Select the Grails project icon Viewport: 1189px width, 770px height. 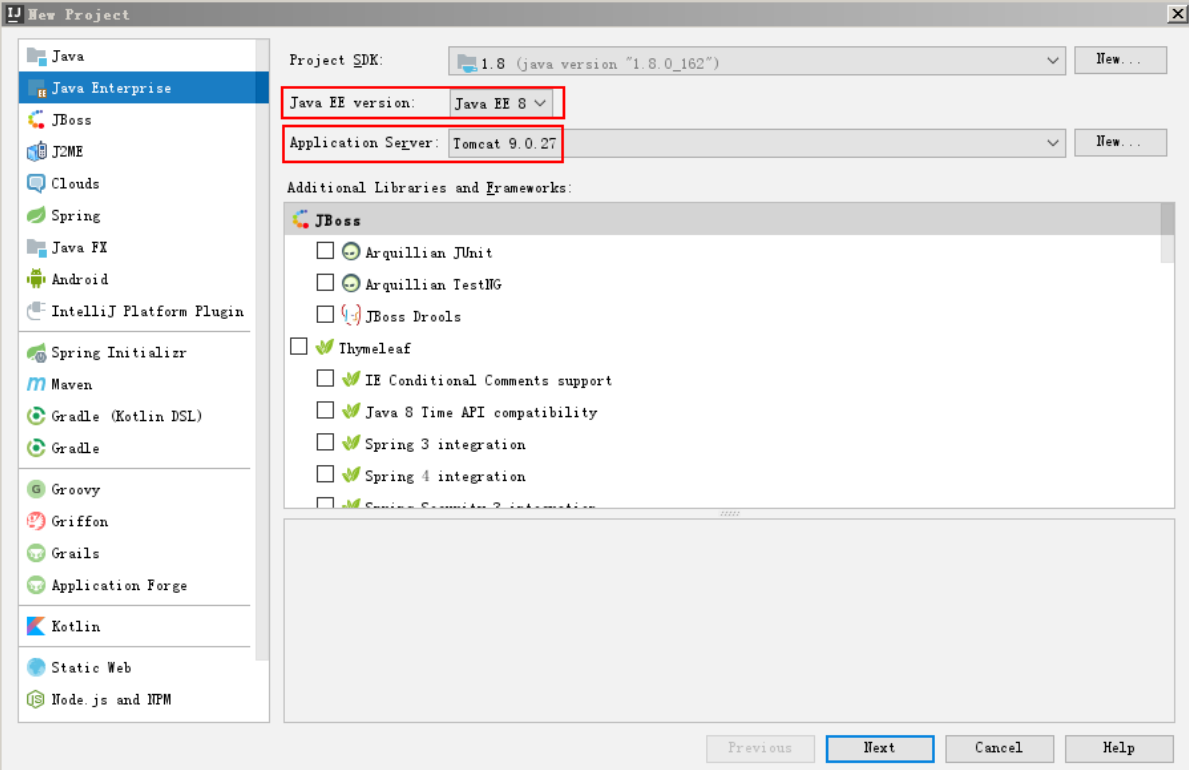click(36, 553)
